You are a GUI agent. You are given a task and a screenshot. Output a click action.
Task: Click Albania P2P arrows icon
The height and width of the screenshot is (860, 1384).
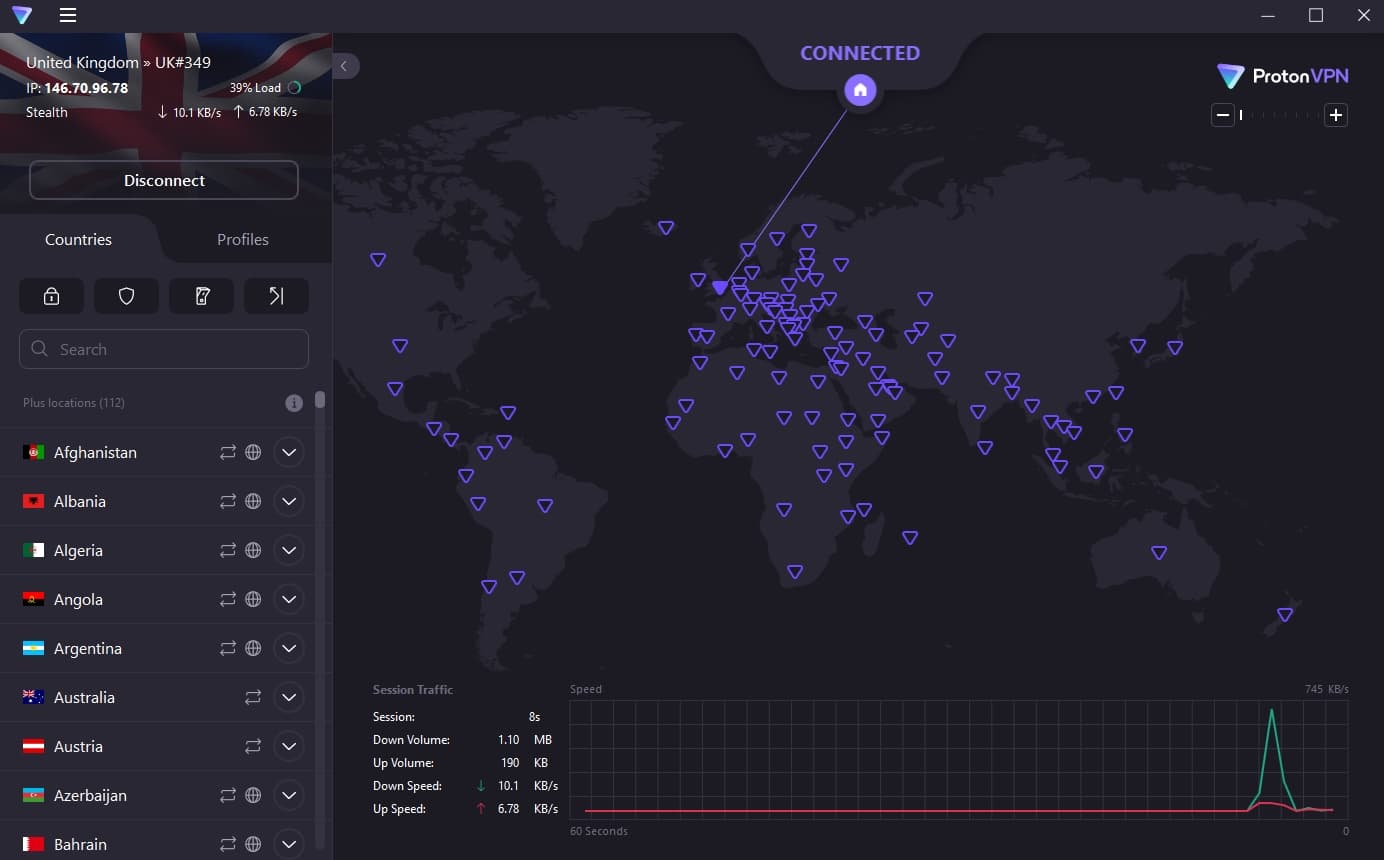pyautogui.click(x=228, y=501)
